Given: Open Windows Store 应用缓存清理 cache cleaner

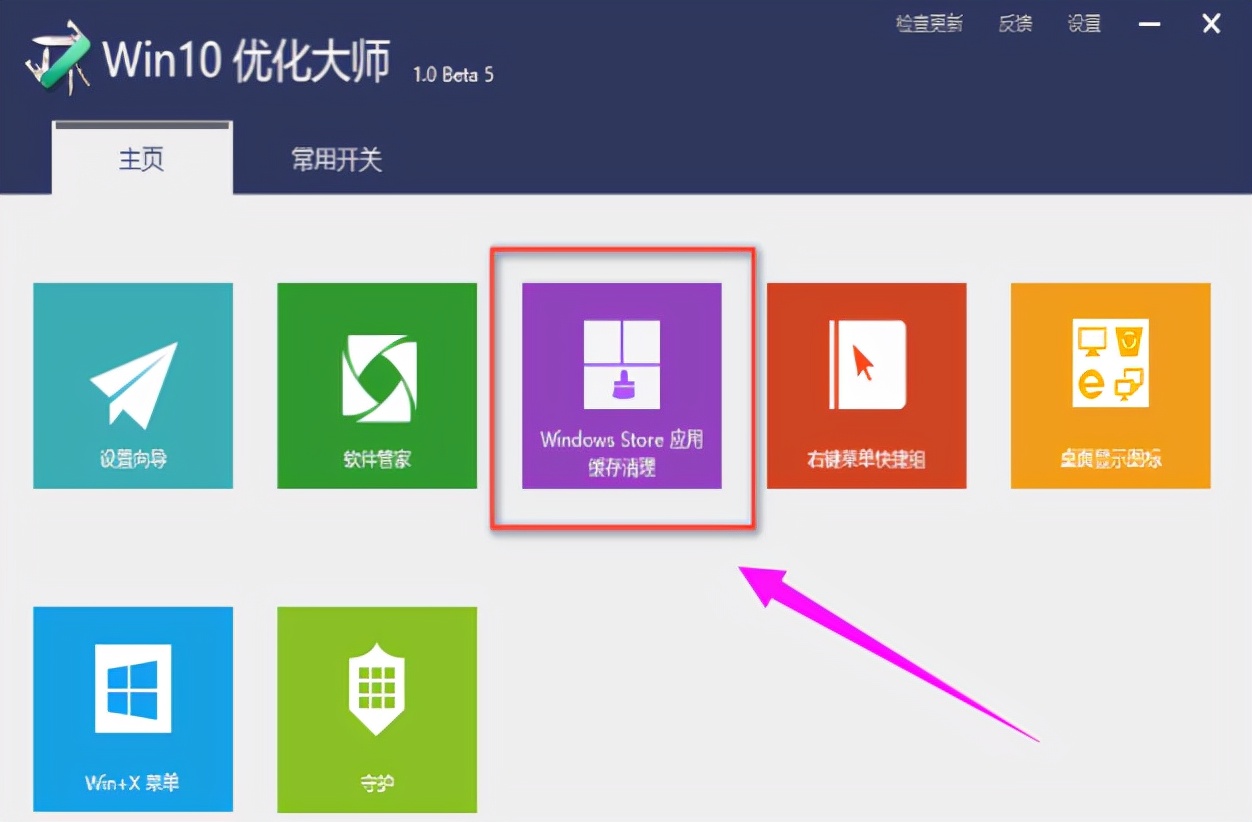Looking at the screenshot, I should [x=622, y=385].
